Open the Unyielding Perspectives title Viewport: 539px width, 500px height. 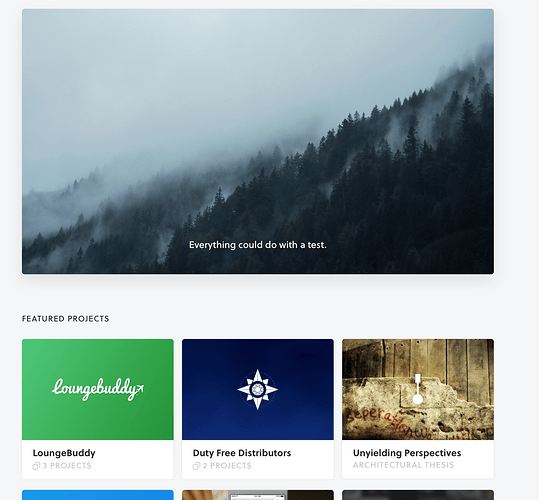pyautogui.click(x=407, y=453)
